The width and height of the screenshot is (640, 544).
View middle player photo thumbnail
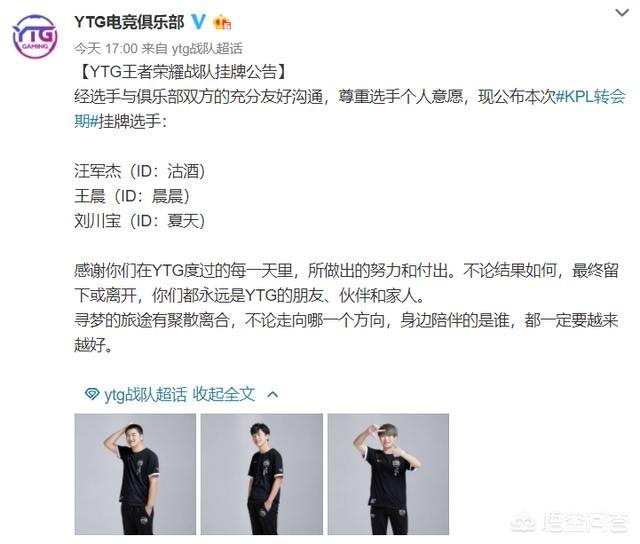tap(262, 474)
